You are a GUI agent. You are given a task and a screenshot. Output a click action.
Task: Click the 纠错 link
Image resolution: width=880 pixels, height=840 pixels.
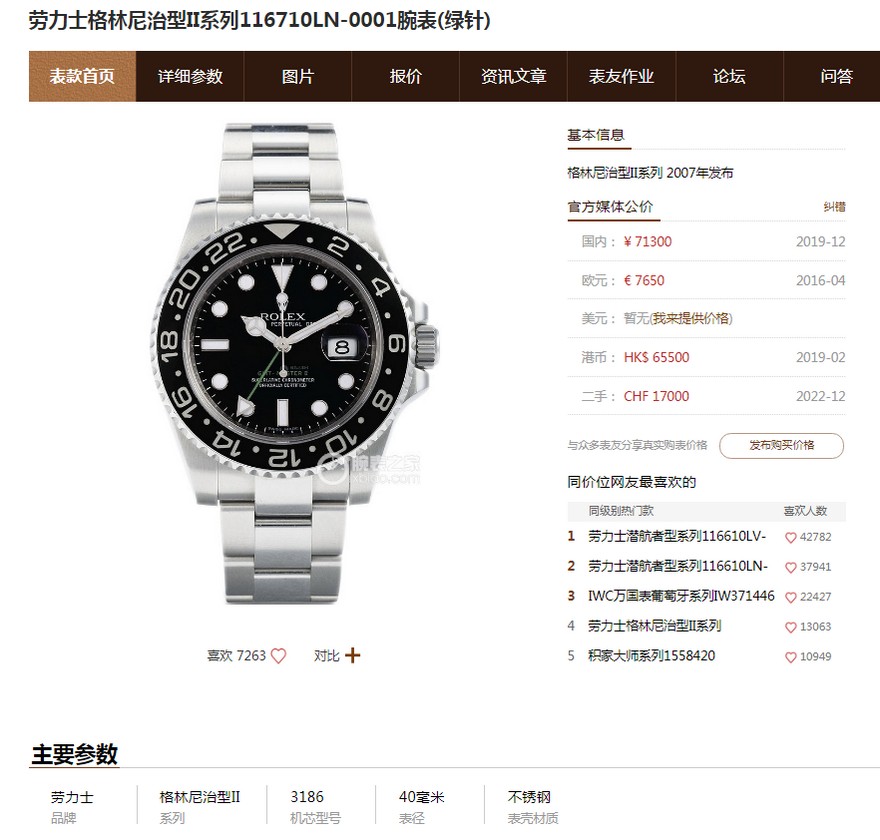(835, 207)
